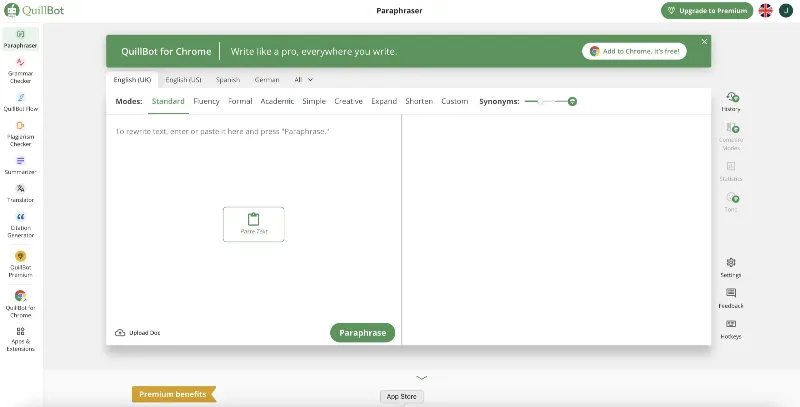This screenshot has width=800, height=407.
Task: Select the Fluency mode
Action: pyautogui.click(x=206, y=101)
